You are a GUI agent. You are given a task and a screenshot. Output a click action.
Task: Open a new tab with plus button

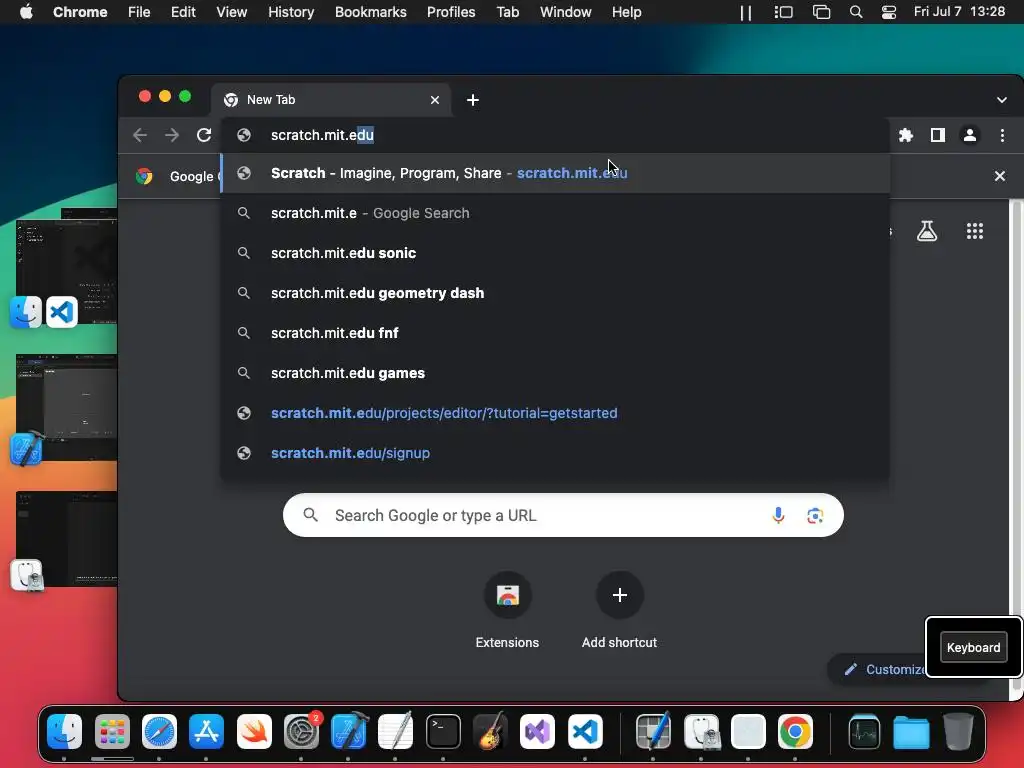click(473, 100)
